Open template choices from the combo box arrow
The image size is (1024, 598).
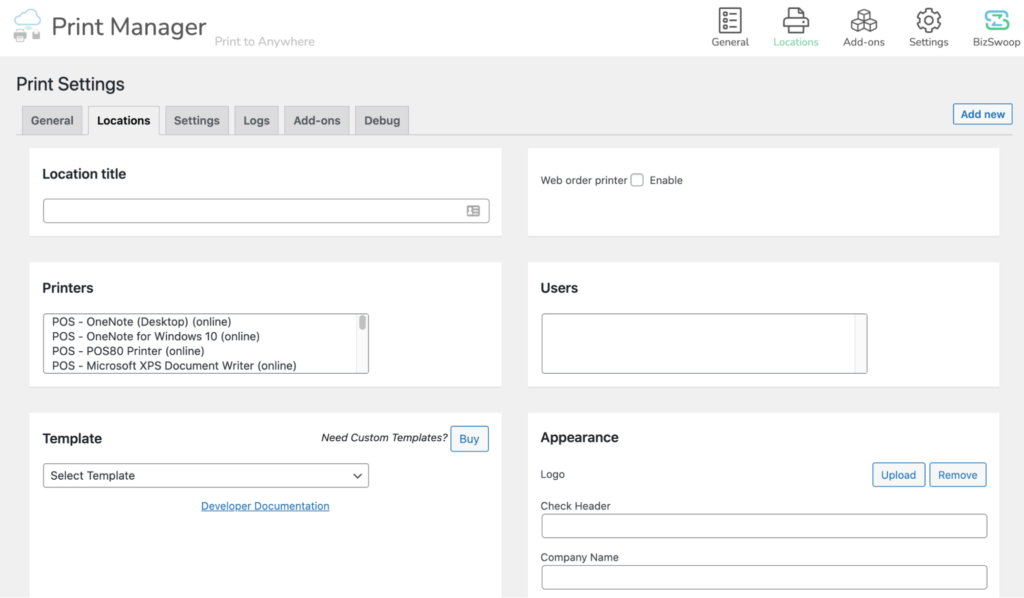357,475
